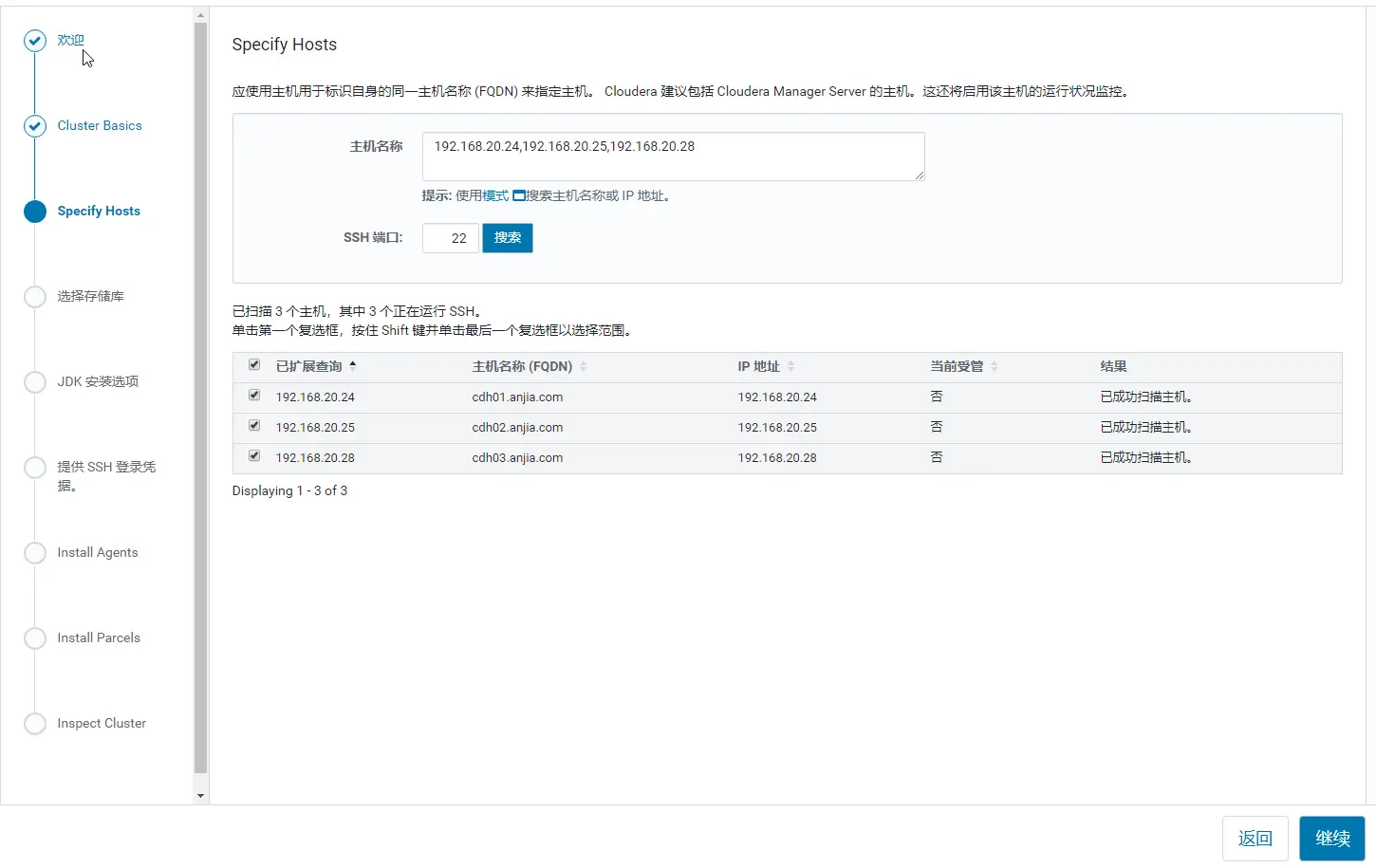Click the 否 managed cell for cdh02
The image size is (1376, 868).
937,427
